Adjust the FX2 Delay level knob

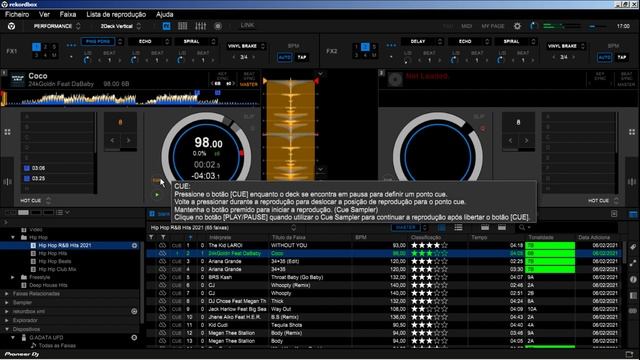(407, 60)
